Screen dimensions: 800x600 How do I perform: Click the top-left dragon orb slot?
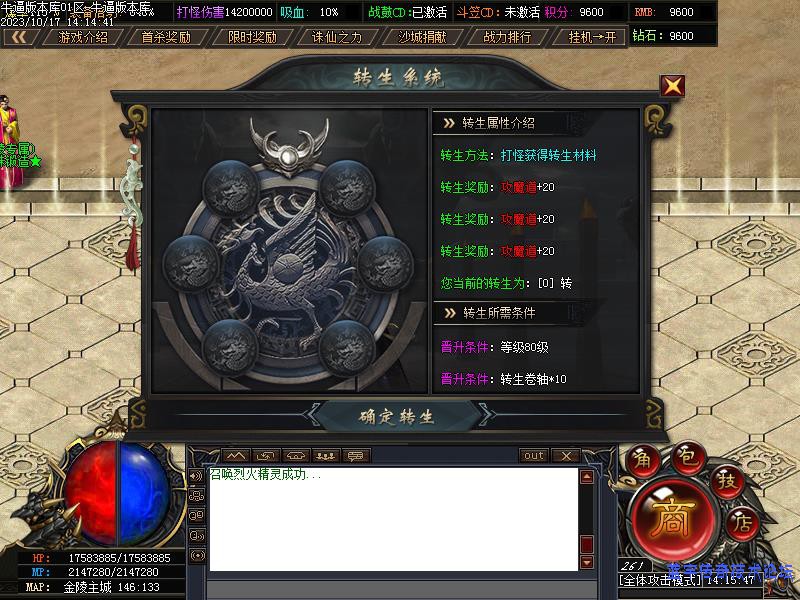coord(231,188)
